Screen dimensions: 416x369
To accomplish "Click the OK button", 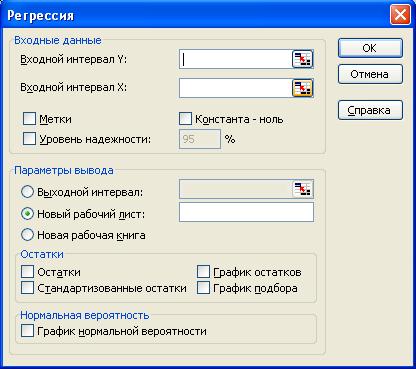I will tap(370, 48).
